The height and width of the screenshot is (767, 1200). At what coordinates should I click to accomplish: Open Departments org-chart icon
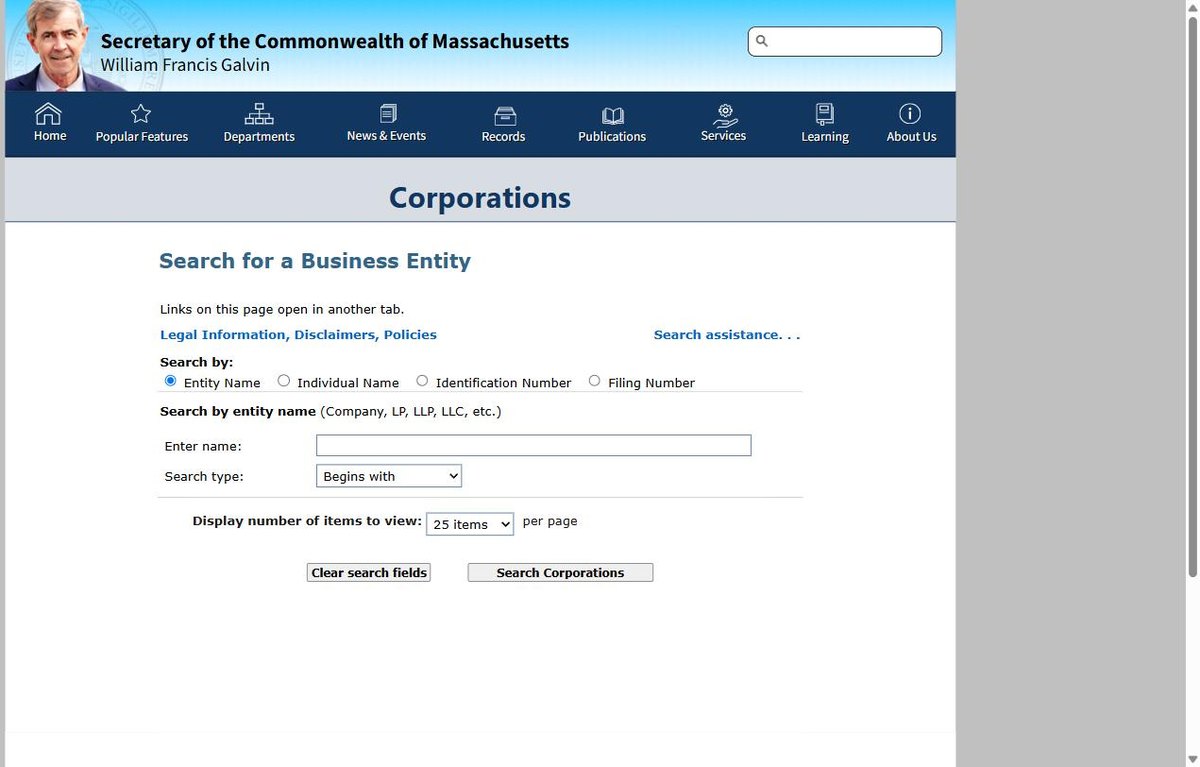(259, 113)
